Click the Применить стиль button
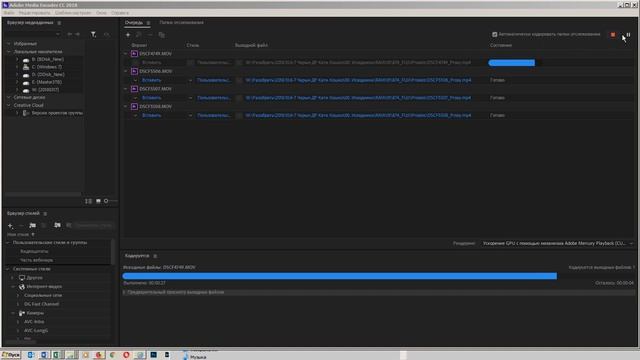The image size is (640, 360). tap(93, 225)
